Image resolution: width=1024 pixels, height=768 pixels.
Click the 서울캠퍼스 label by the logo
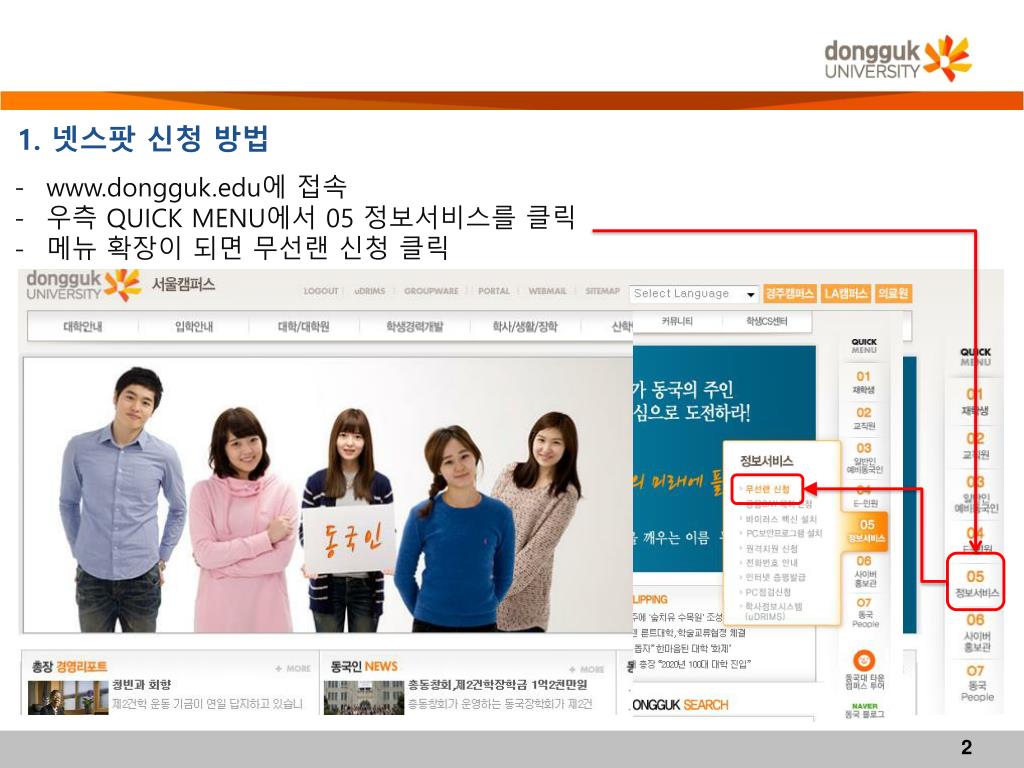click(184, 284)
